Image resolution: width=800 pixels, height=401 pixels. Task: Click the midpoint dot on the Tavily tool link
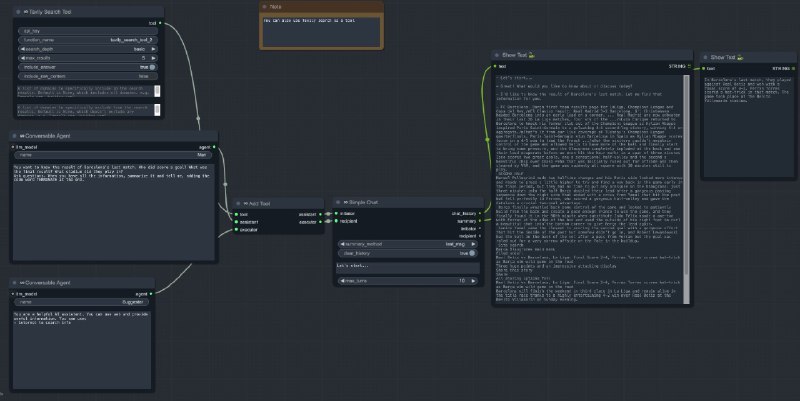coord(198,118)
